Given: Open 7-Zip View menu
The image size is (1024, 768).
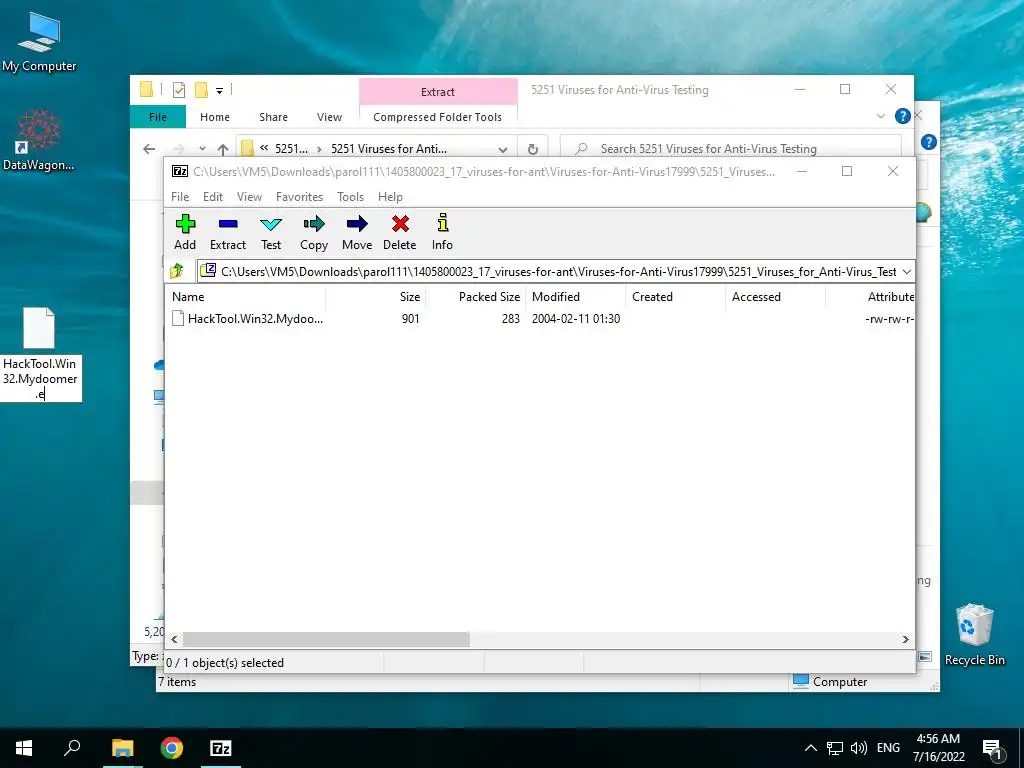Looking at the screenshot, I should click(249, 197).
